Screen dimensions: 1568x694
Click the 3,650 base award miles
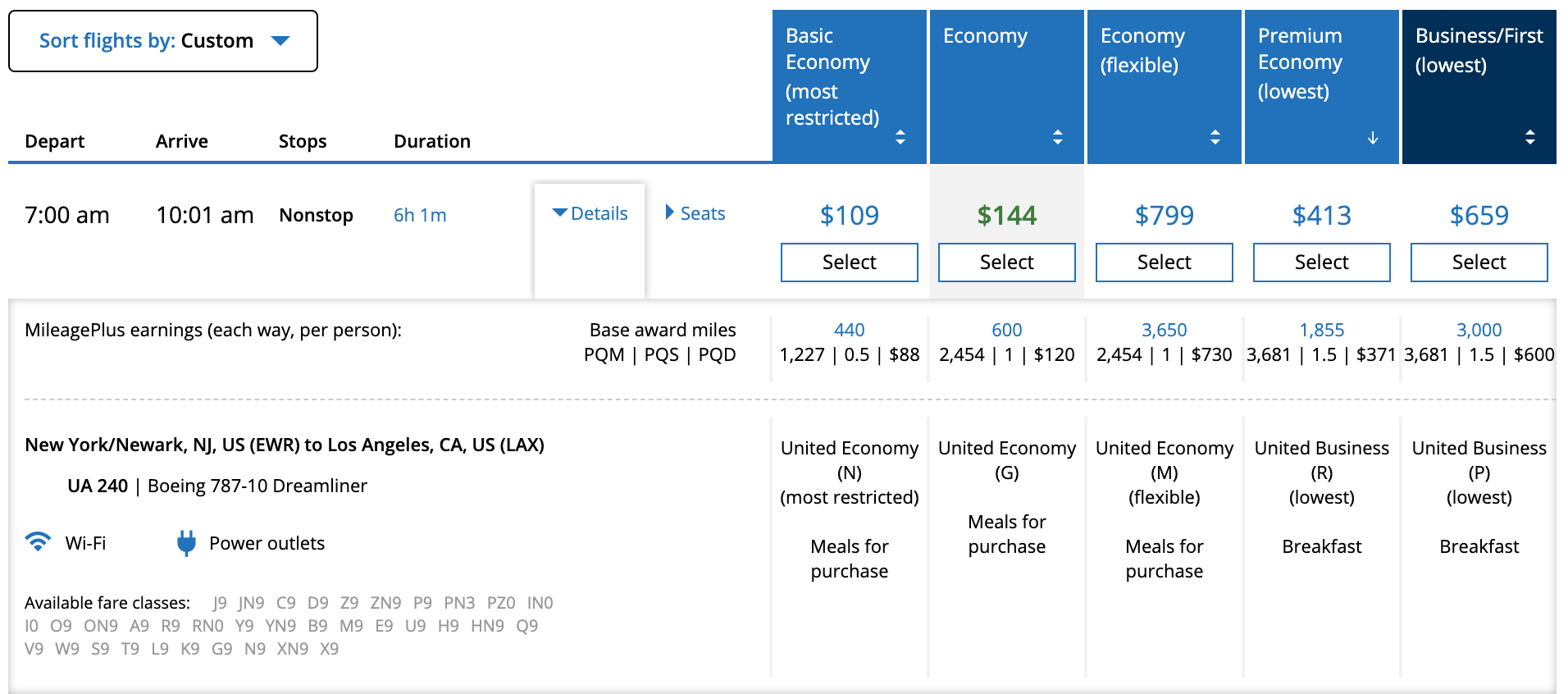tap(1165, 330)
